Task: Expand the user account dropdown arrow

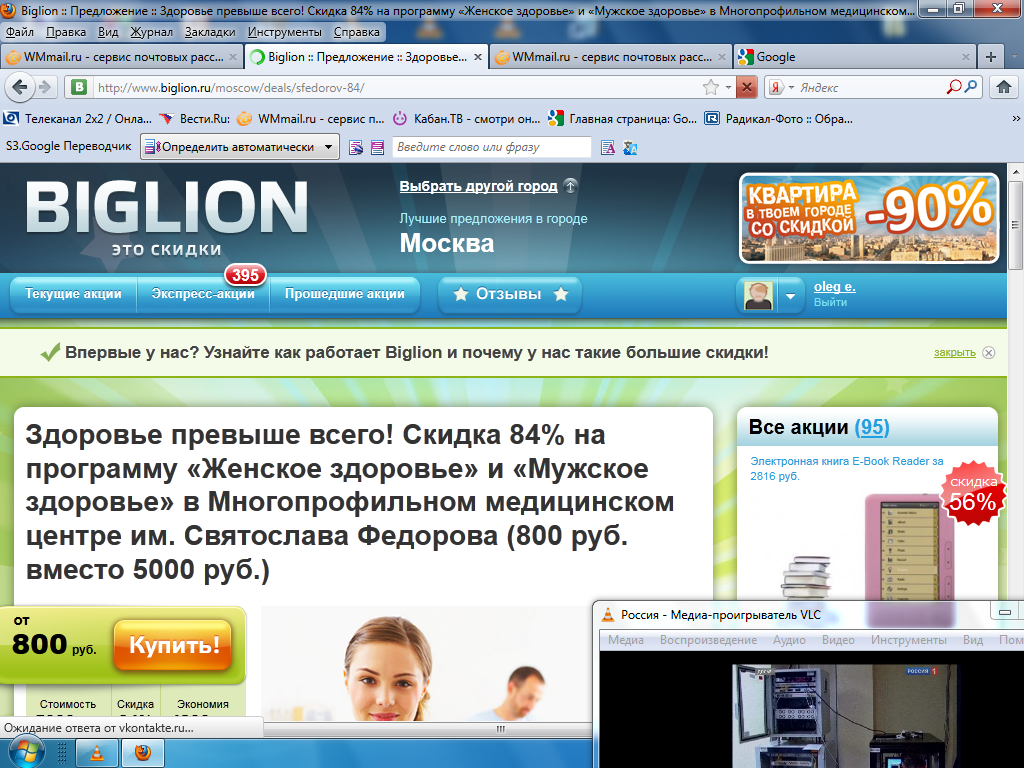Action: click(x=790, y=296)
